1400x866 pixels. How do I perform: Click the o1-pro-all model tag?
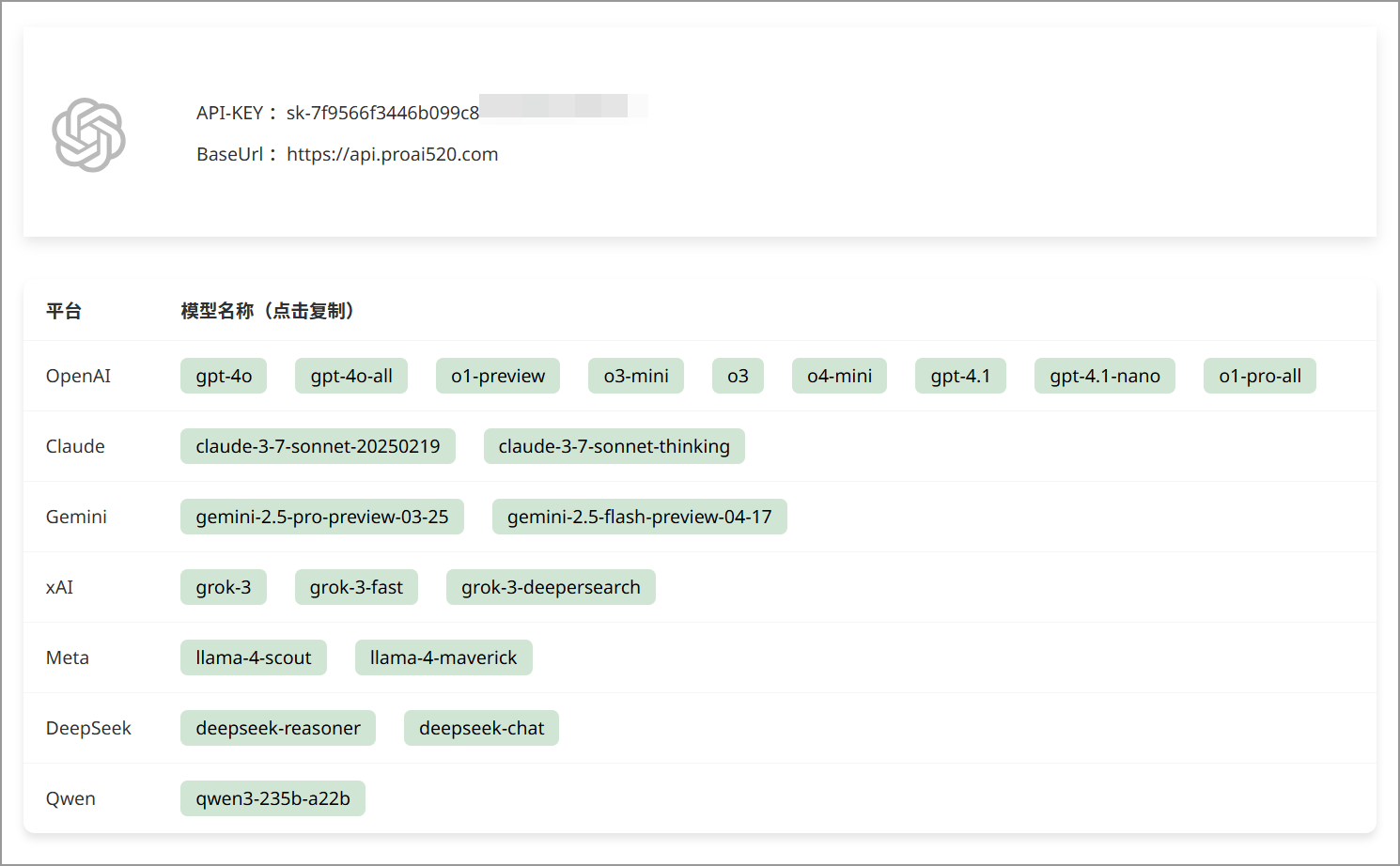coord(1260,376)
